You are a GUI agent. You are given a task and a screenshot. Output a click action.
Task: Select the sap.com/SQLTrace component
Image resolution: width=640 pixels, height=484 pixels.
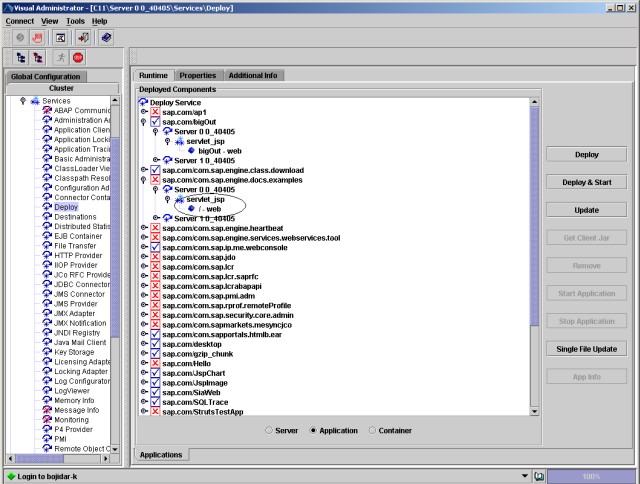pos(189,401)
